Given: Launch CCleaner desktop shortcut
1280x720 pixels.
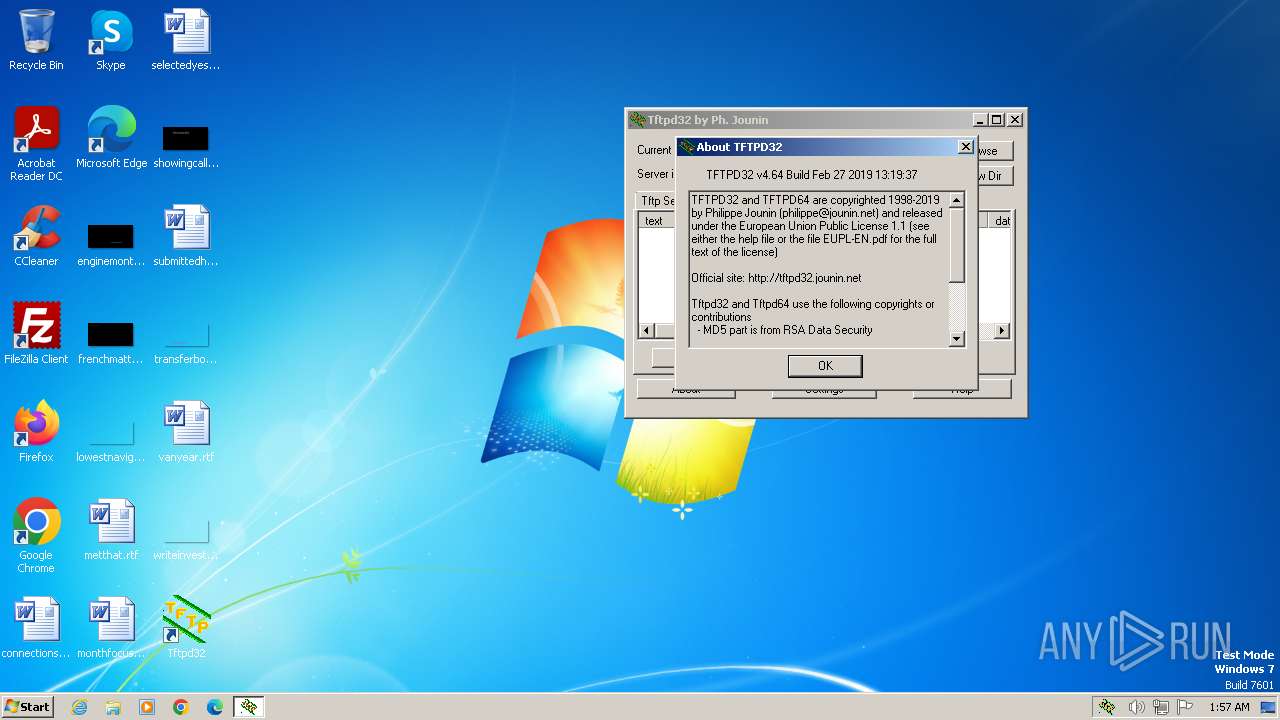Looking at the screenshot, I should pos(36,236).
